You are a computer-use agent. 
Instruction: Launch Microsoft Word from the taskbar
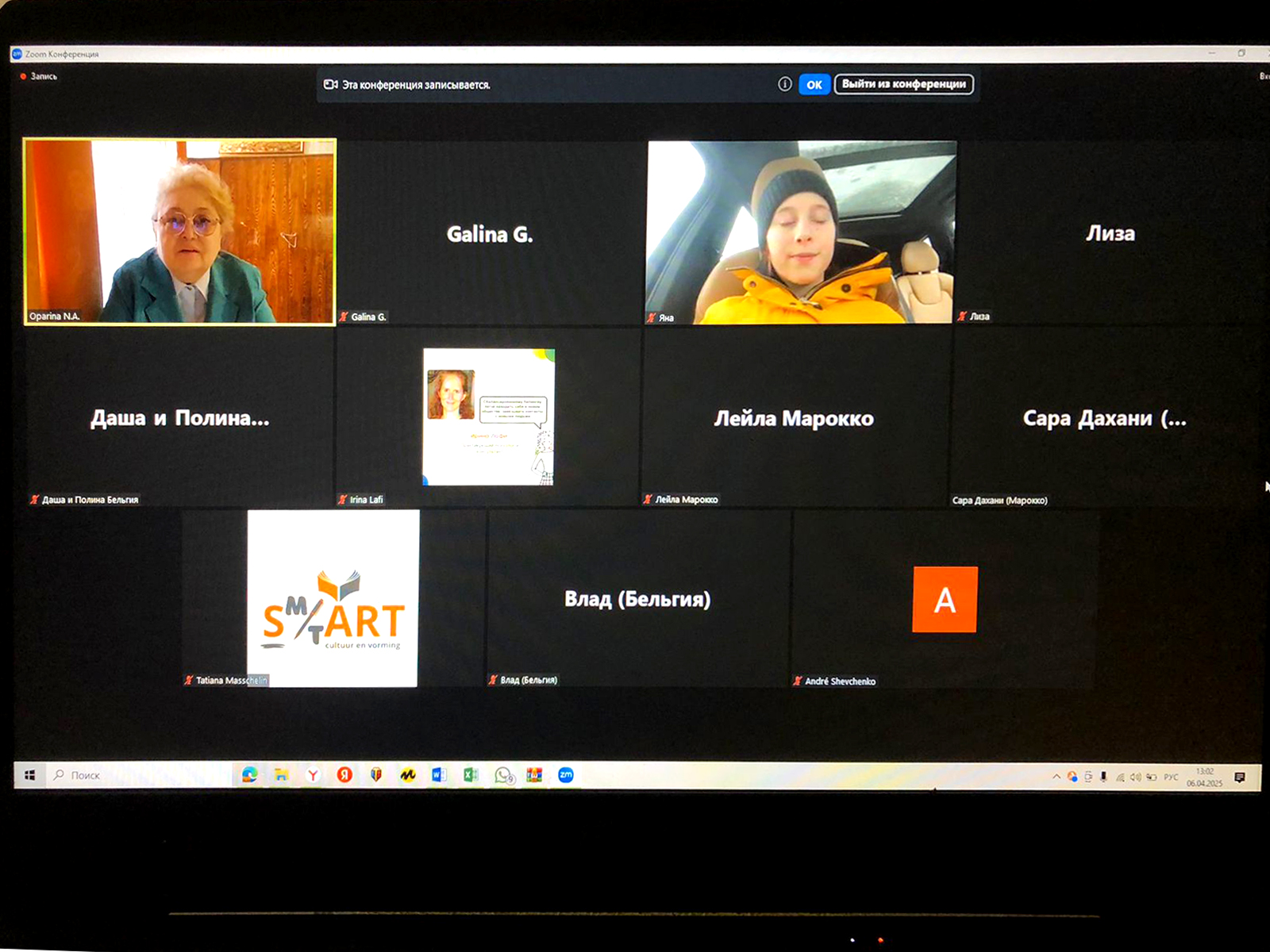(x=439, y=775)
